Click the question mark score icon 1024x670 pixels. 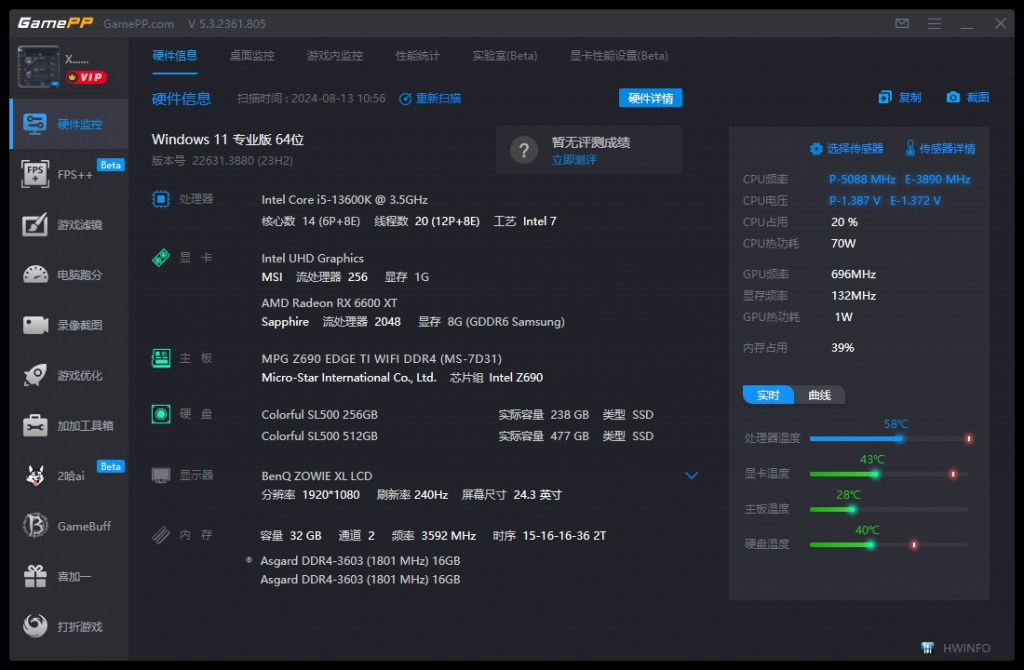pyautogui.click(x=524, y=151)
